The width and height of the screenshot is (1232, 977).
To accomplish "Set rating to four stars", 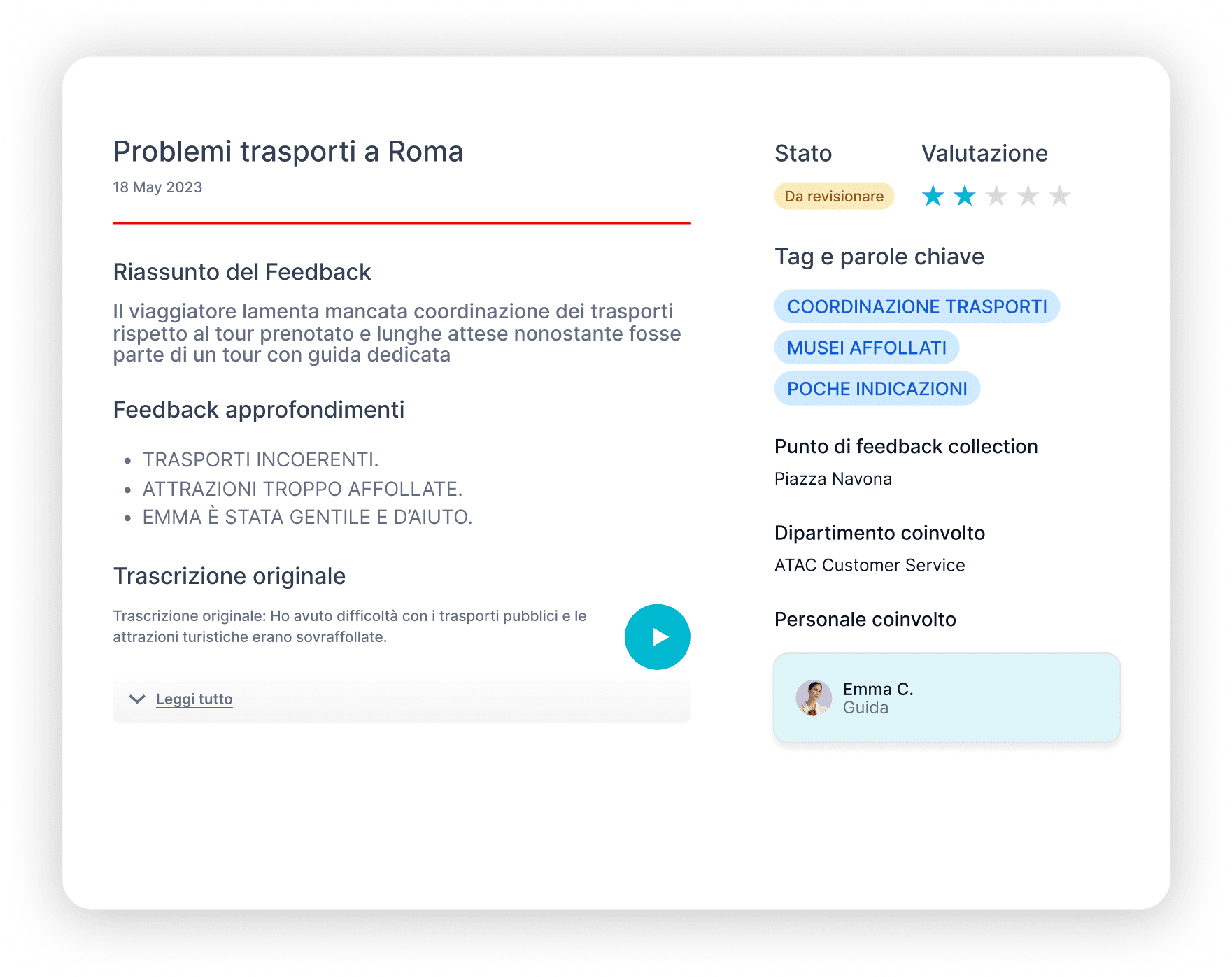I will tap(1028, 196).
